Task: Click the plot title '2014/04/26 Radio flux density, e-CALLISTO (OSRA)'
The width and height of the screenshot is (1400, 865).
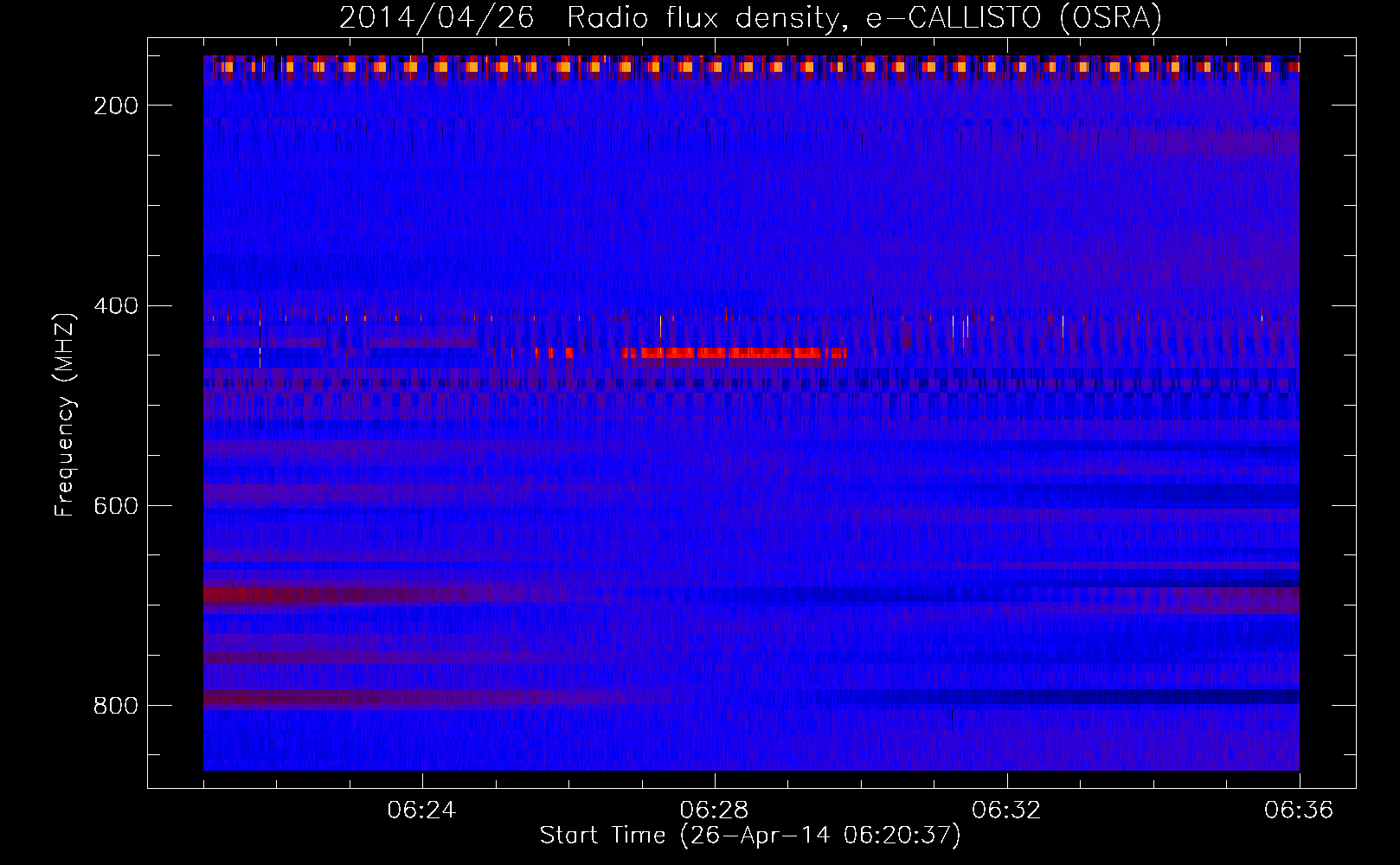Action: pos(750,17)
